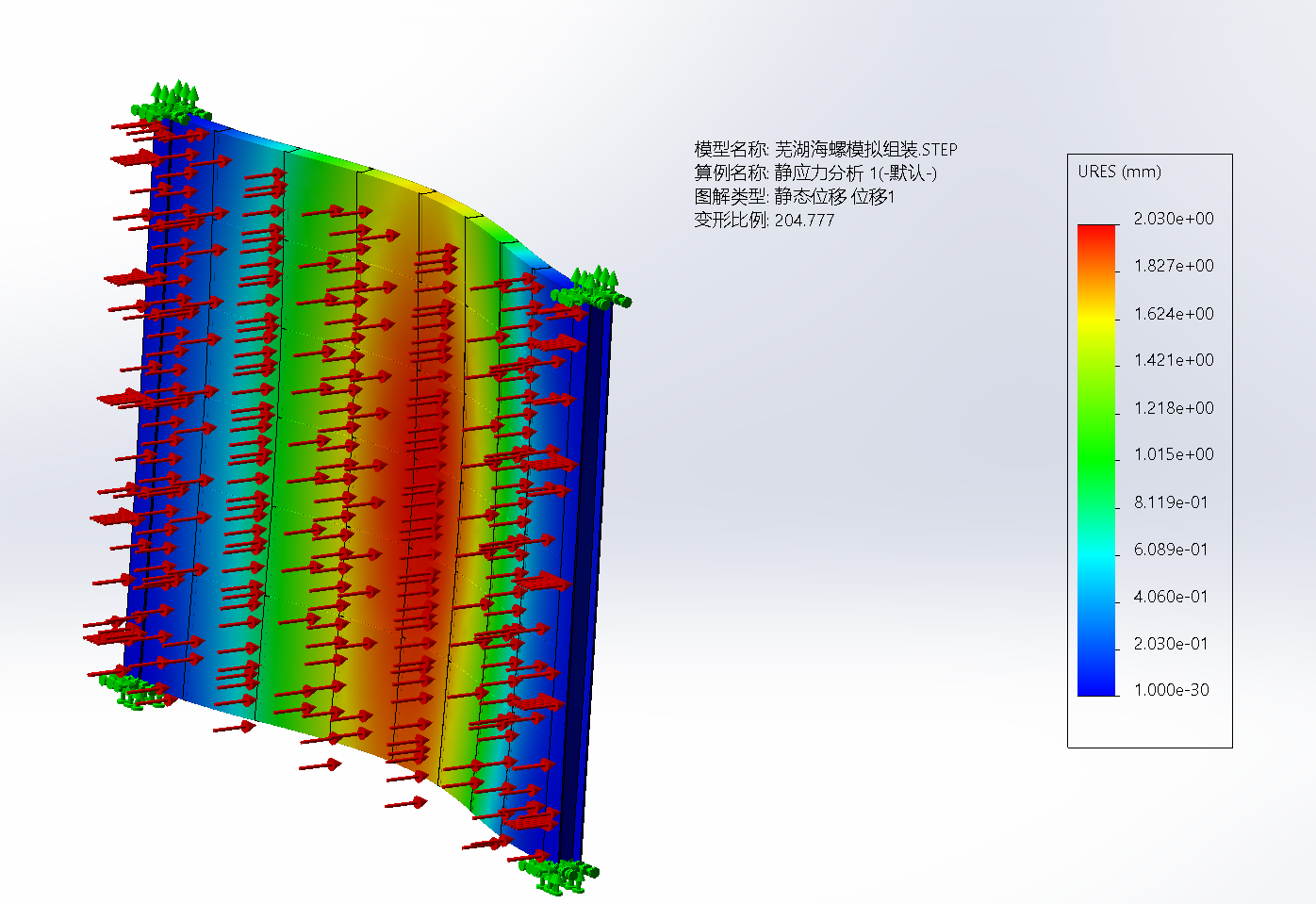Viewport: 1316px width, 904px height.
Task: Select the minimum legend value 1.000e-30
Action: point(1171,690)
